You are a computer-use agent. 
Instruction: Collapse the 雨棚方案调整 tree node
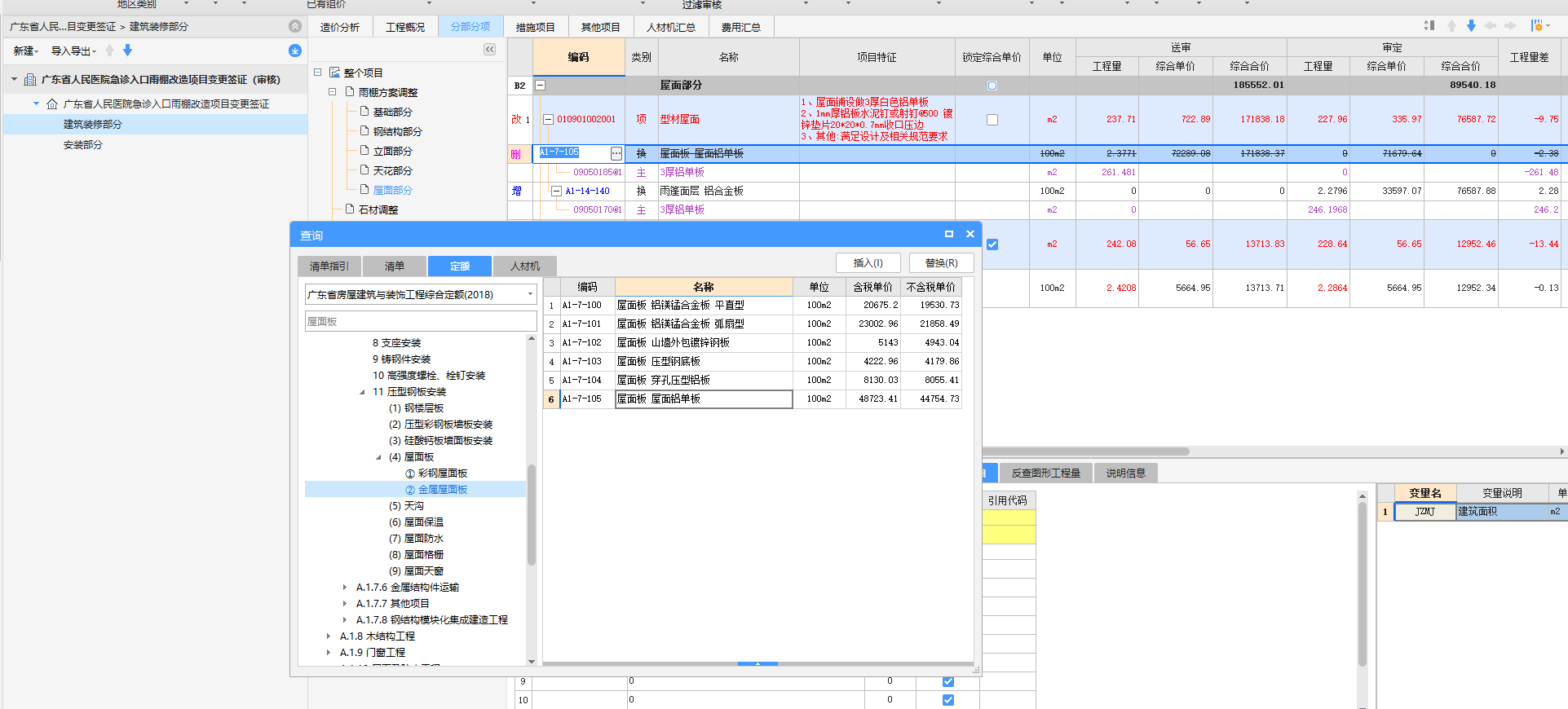333,92
